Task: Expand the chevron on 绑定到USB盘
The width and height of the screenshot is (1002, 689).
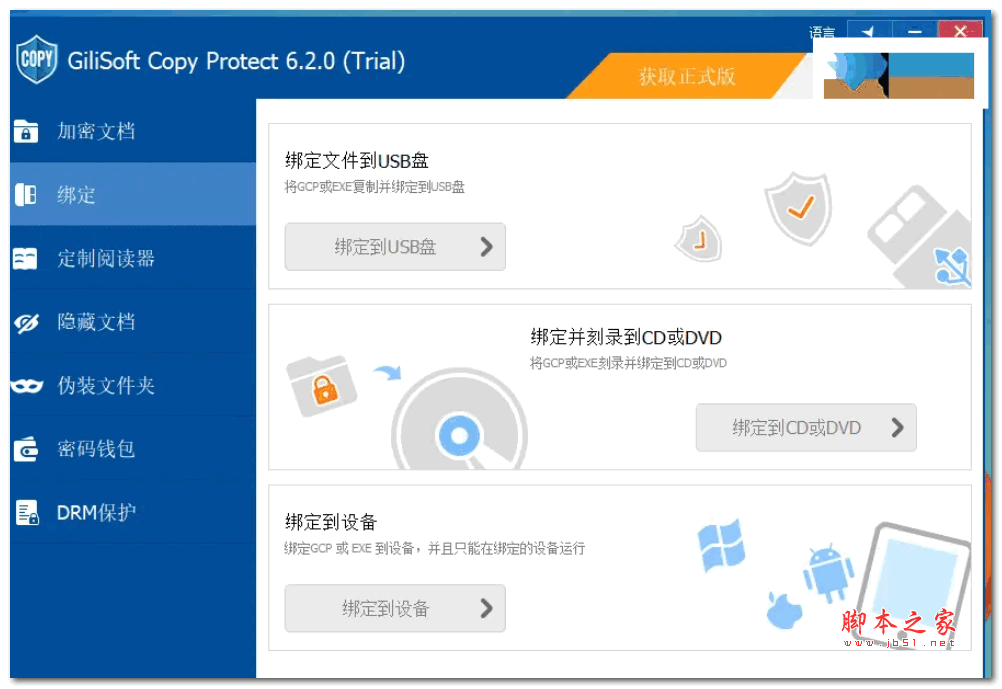Action: [x=486, y=247]
